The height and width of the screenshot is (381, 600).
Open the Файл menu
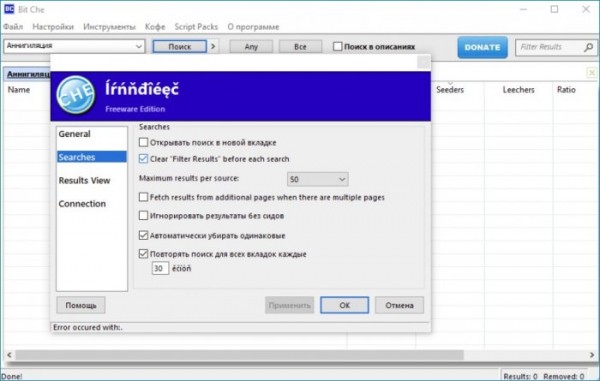(13, 27)
